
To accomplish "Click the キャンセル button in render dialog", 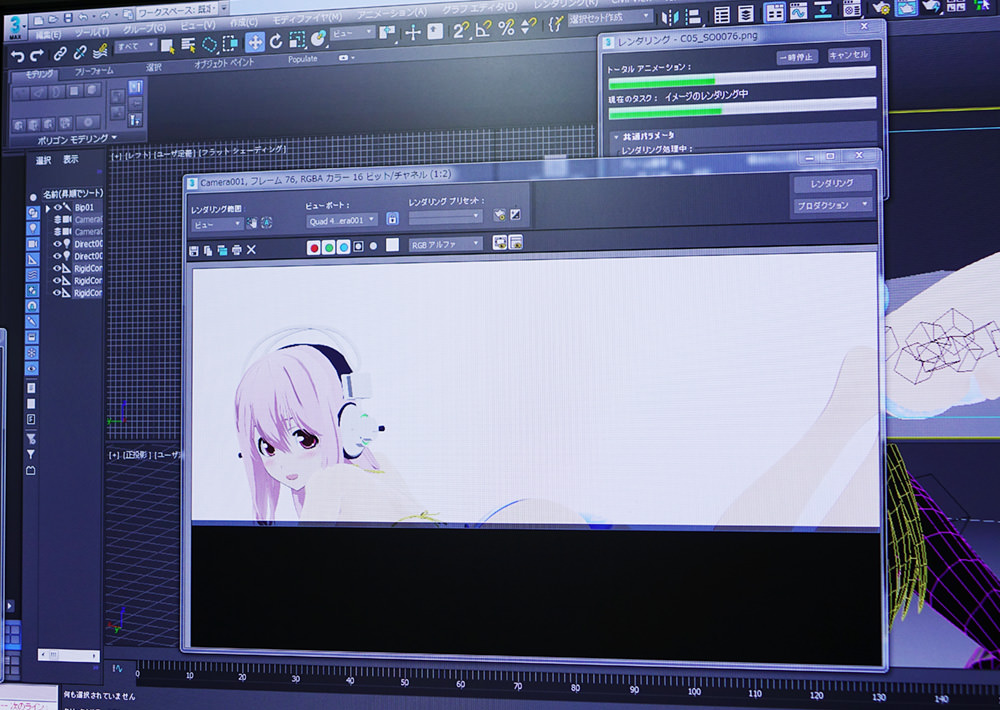I will (x=849, y=54).
